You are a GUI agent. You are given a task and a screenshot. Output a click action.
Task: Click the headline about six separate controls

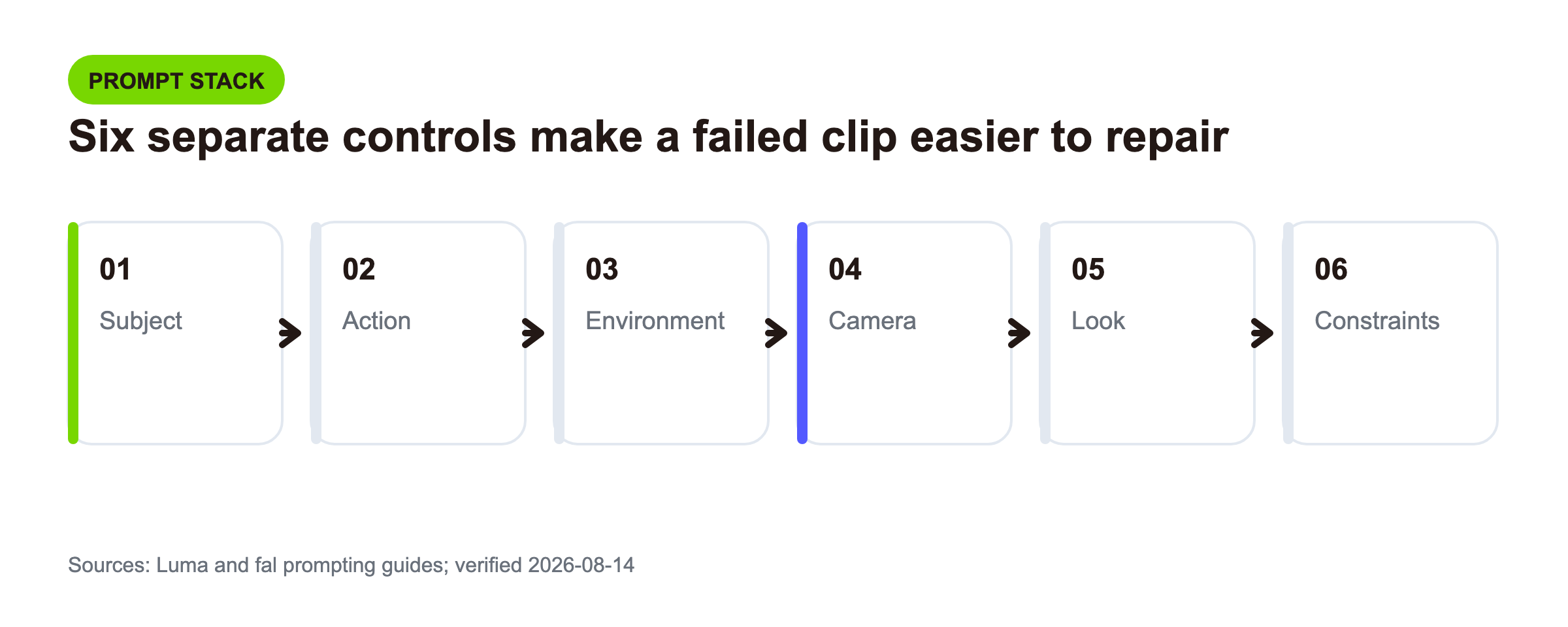point(648,137)
